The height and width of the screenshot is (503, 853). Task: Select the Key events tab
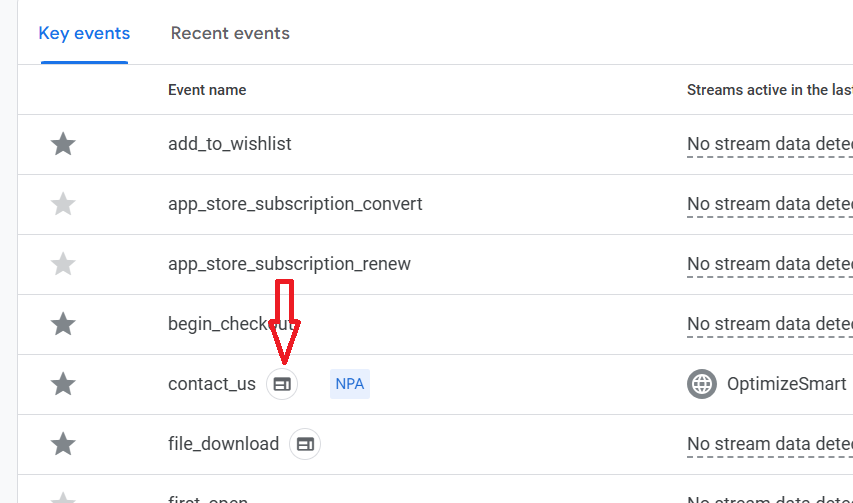(84, 33)
